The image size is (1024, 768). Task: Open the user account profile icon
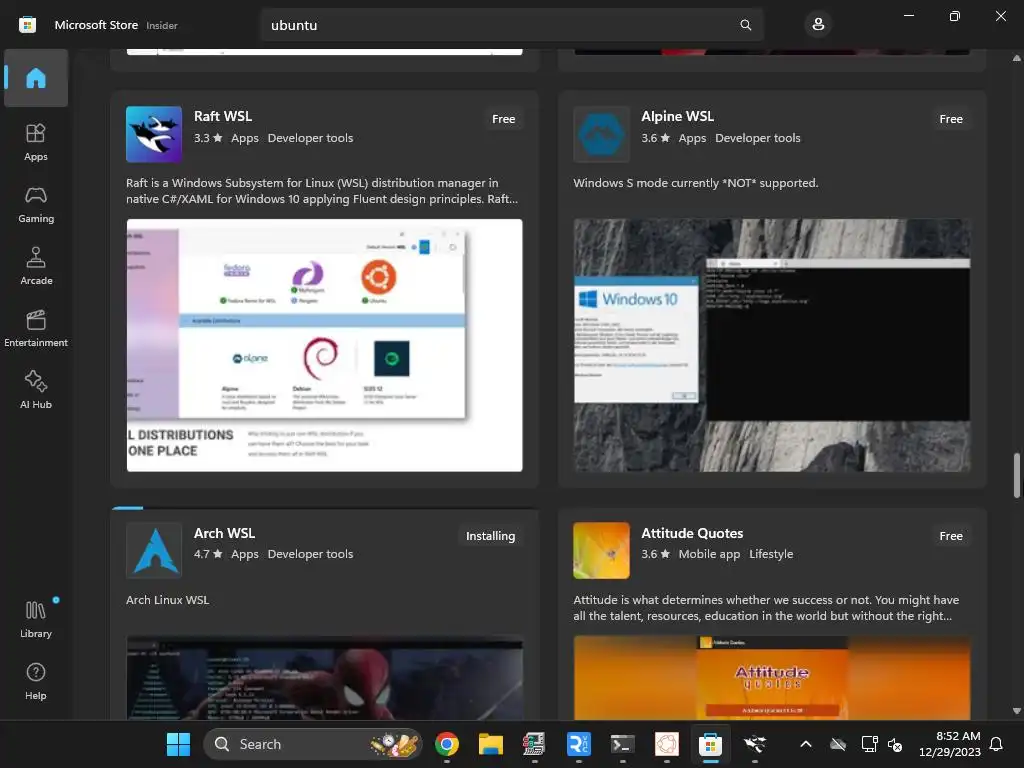[x=818, y=25]
